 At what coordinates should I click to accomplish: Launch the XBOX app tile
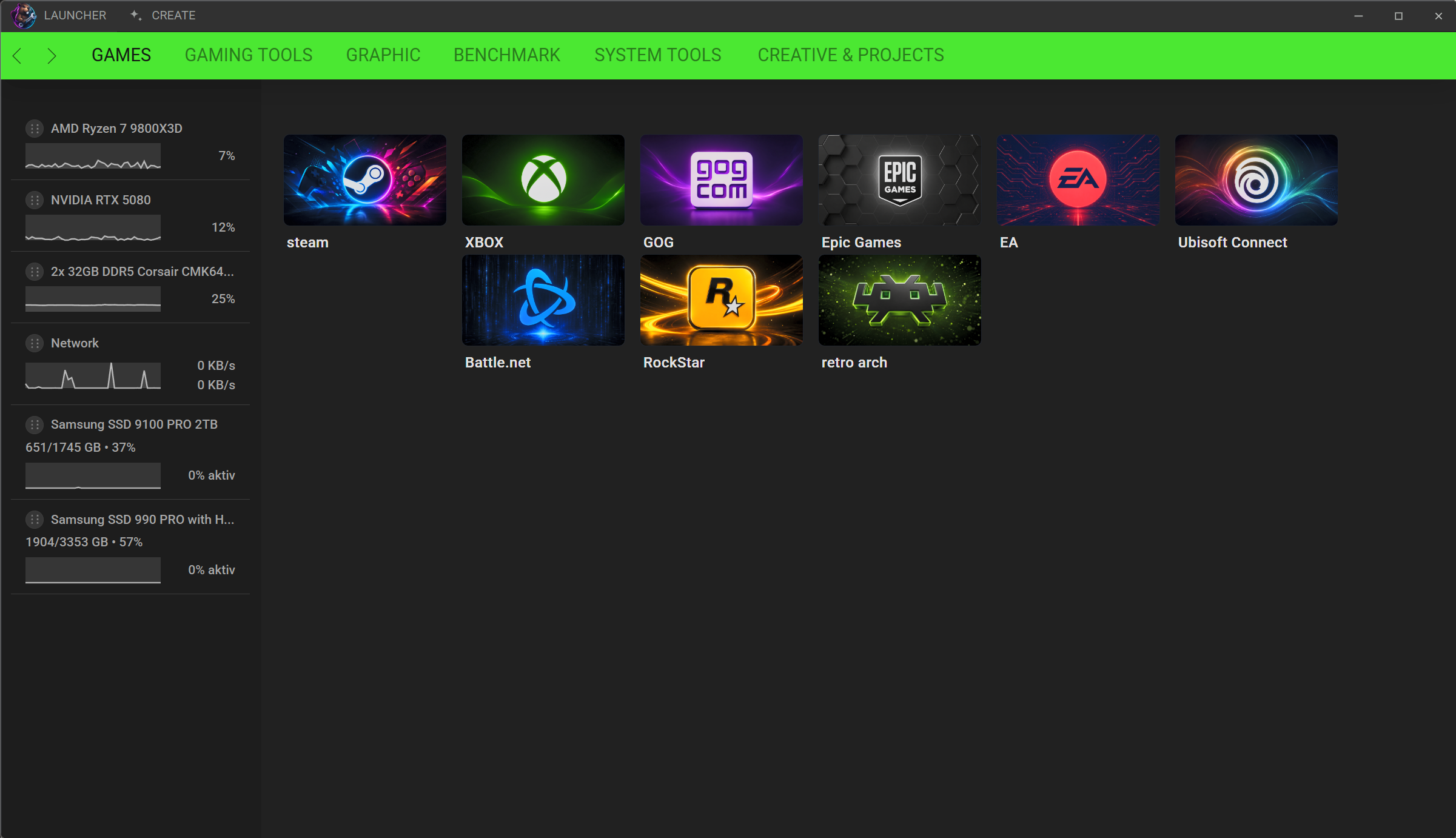click(x=543, y=180)
